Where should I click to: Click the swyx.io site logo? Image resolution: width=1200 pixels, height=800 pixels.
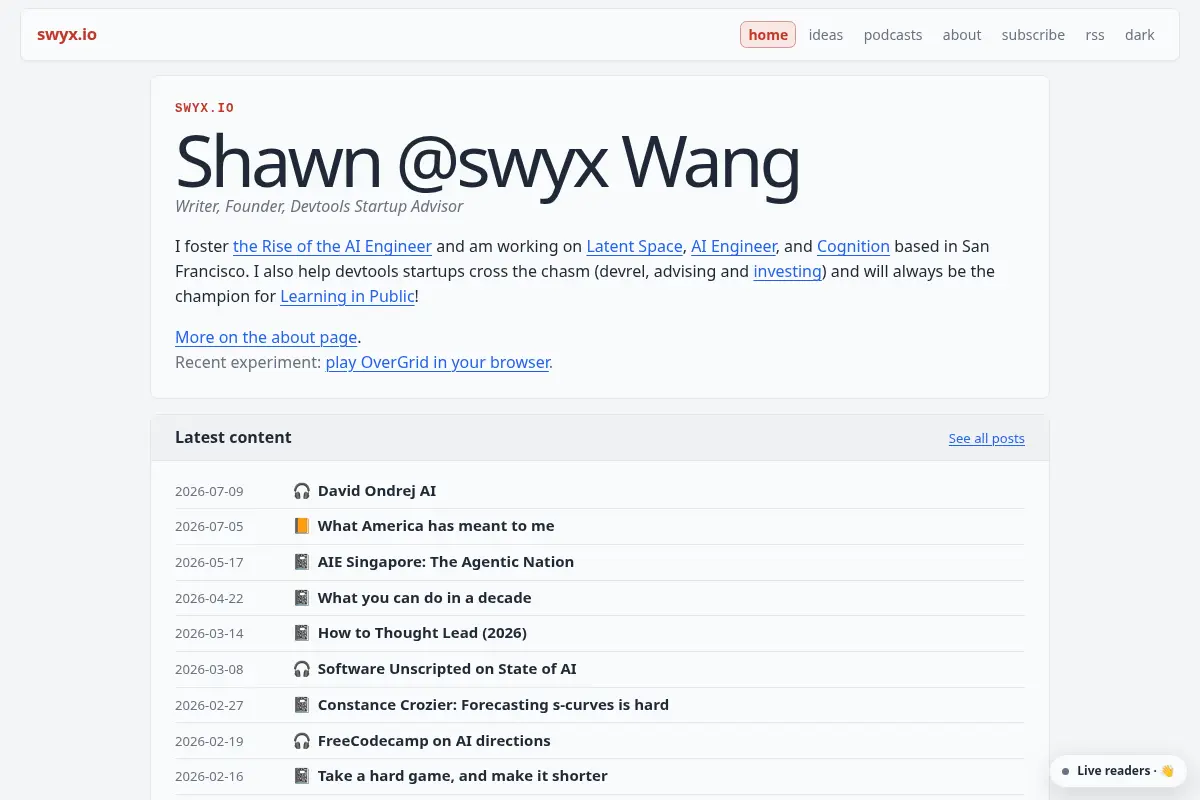click(x=67, y=35)
